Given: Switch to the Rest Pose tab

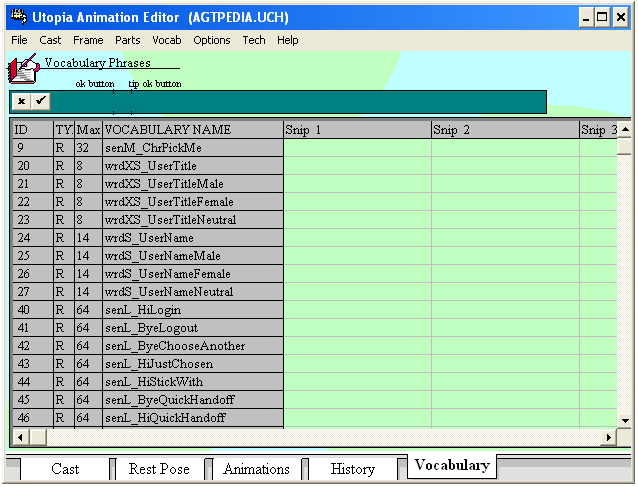Looking at the screenshot, I should click(159, 469).
